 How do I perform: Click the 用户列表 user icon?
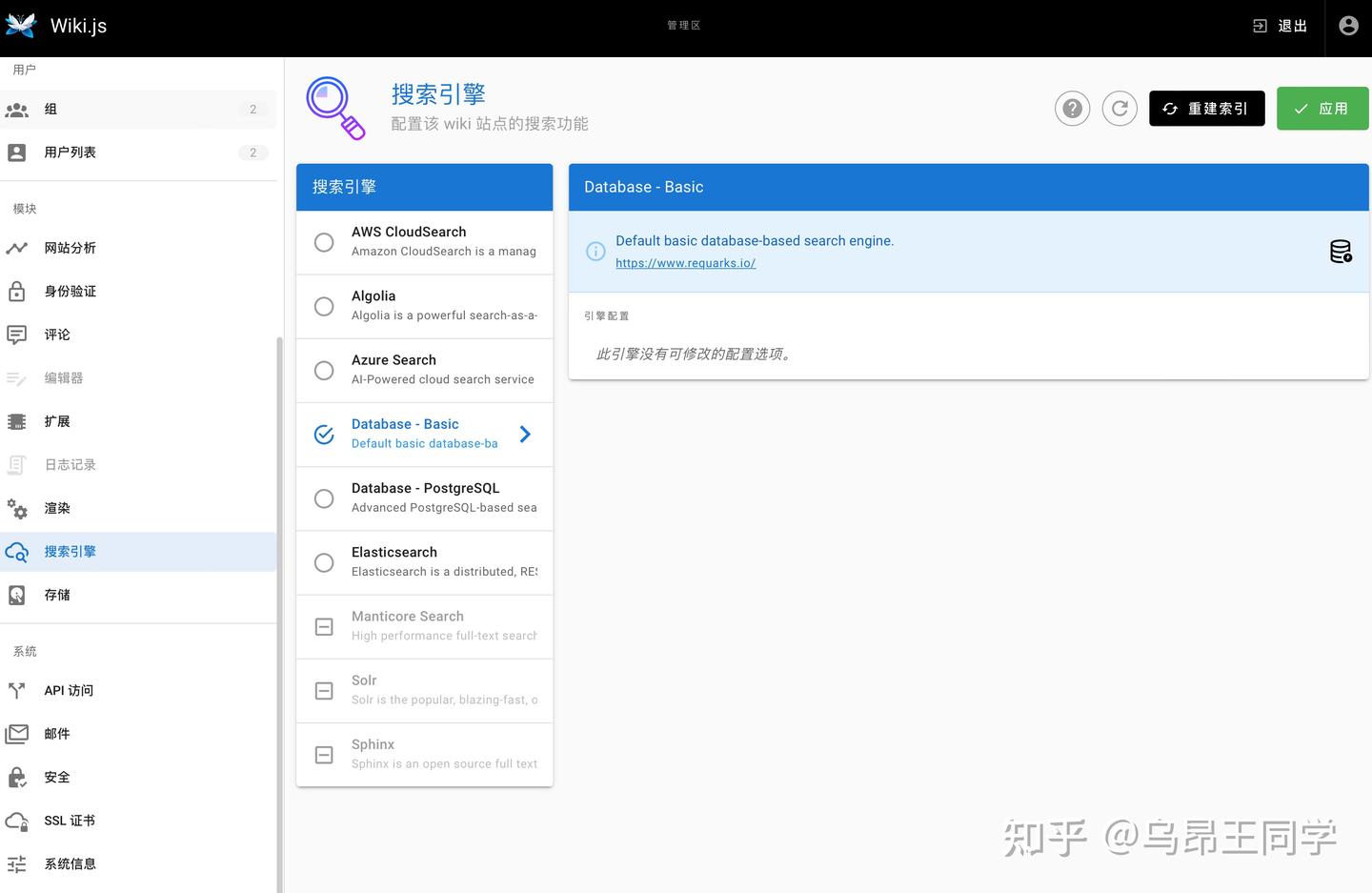(x=17, y=152)
